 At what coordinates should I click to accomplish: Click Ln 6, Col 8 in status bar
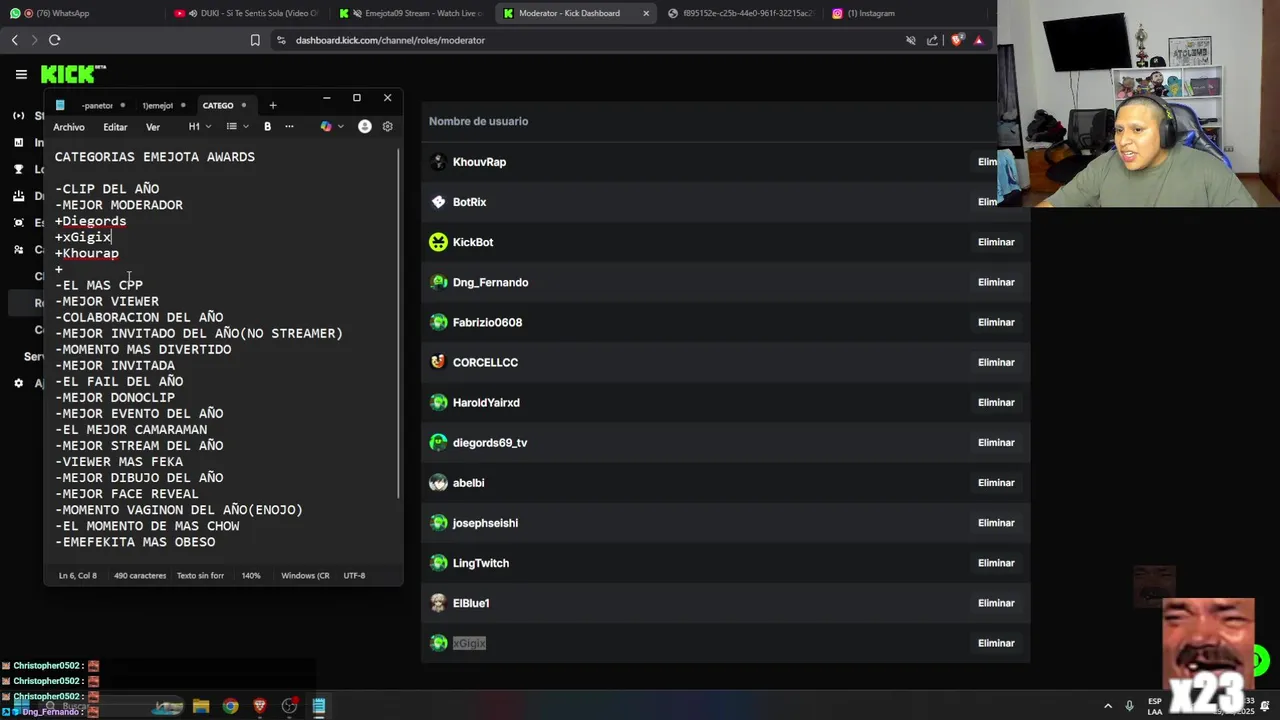point(78,576)
